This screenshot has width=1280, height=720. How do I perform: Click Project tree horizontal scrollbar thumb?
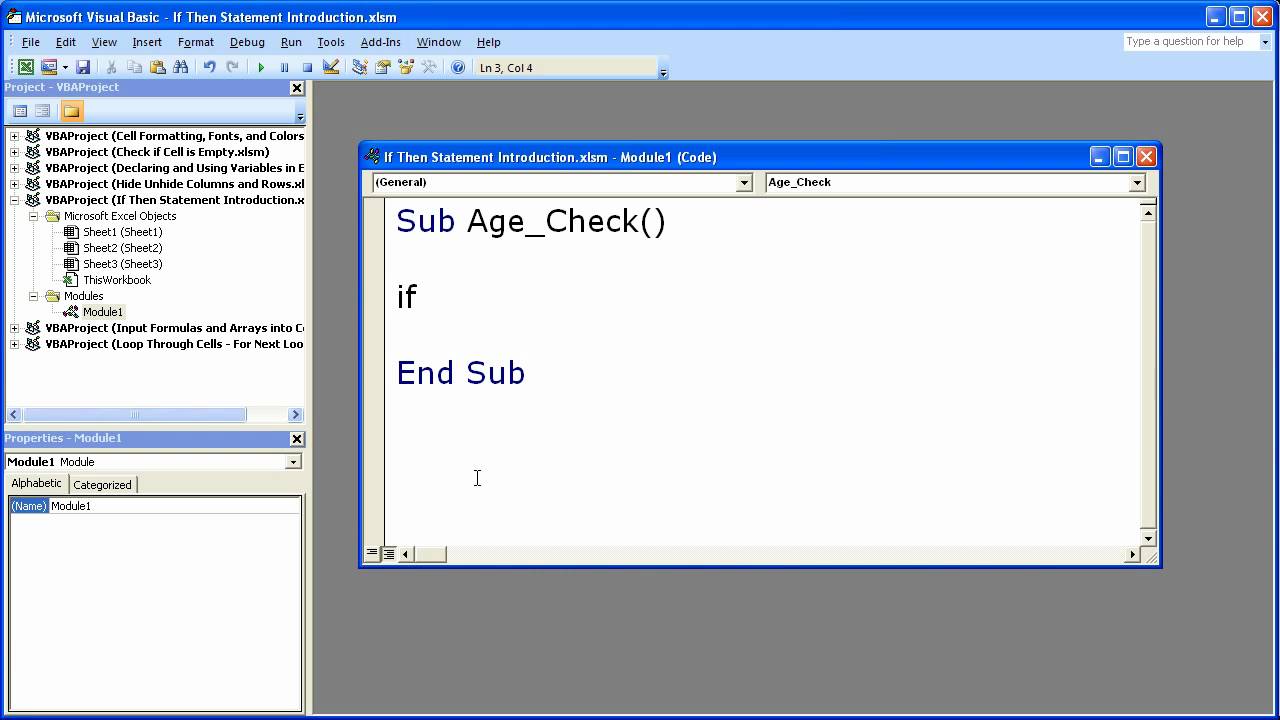[134, 415]
